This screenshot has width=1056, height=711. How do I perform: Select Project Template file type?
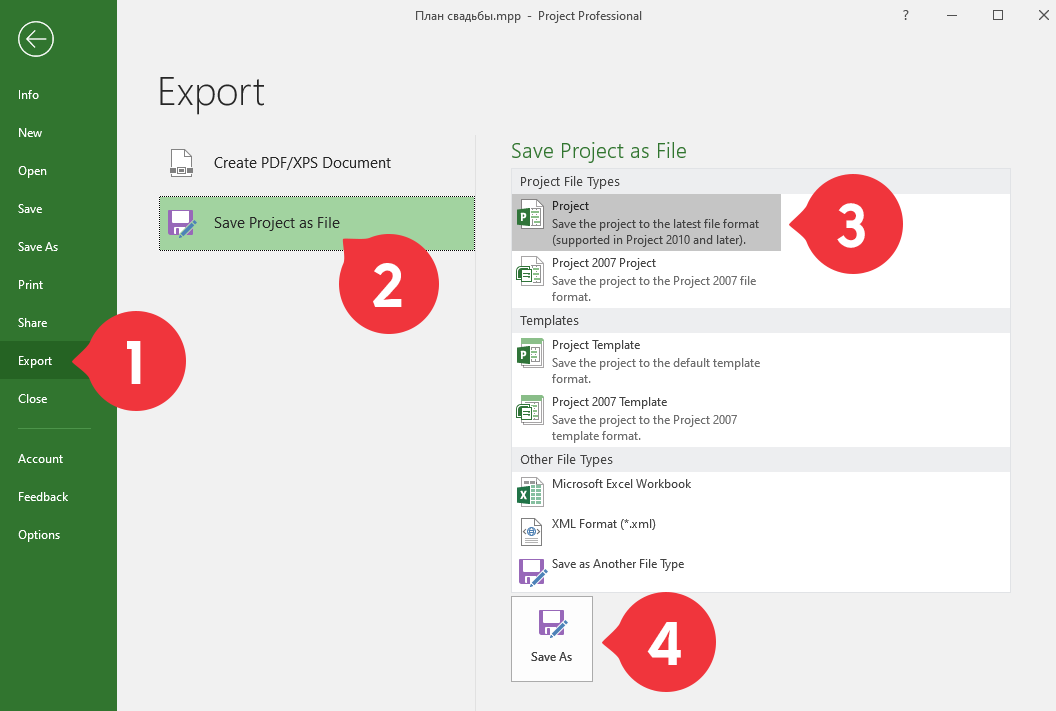(647, 362)
